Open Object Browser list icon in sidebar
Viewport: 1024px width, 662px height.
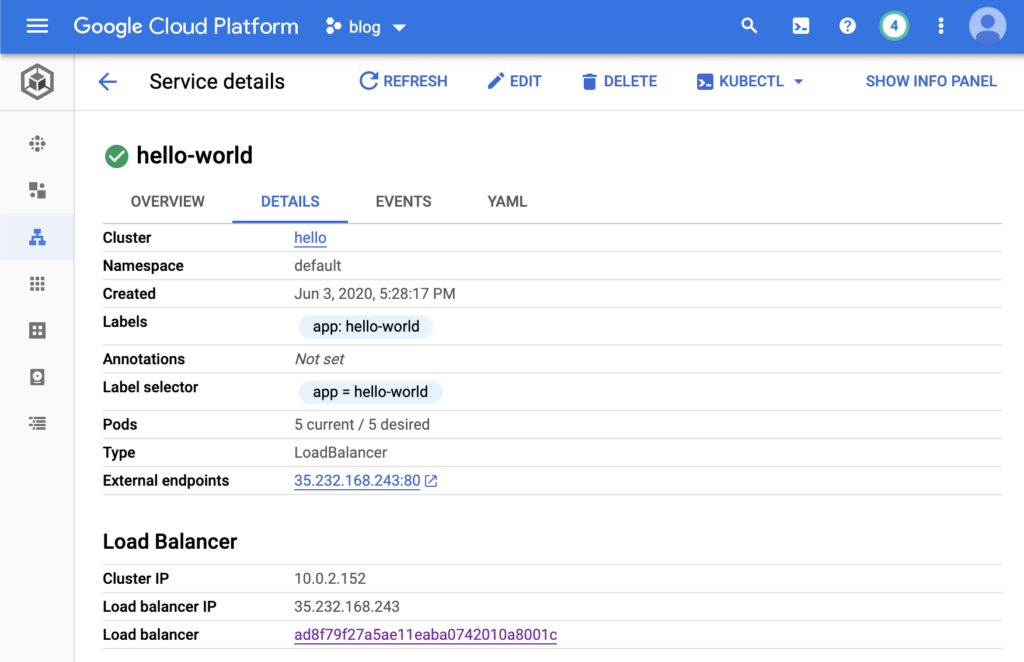click(37, 423)
